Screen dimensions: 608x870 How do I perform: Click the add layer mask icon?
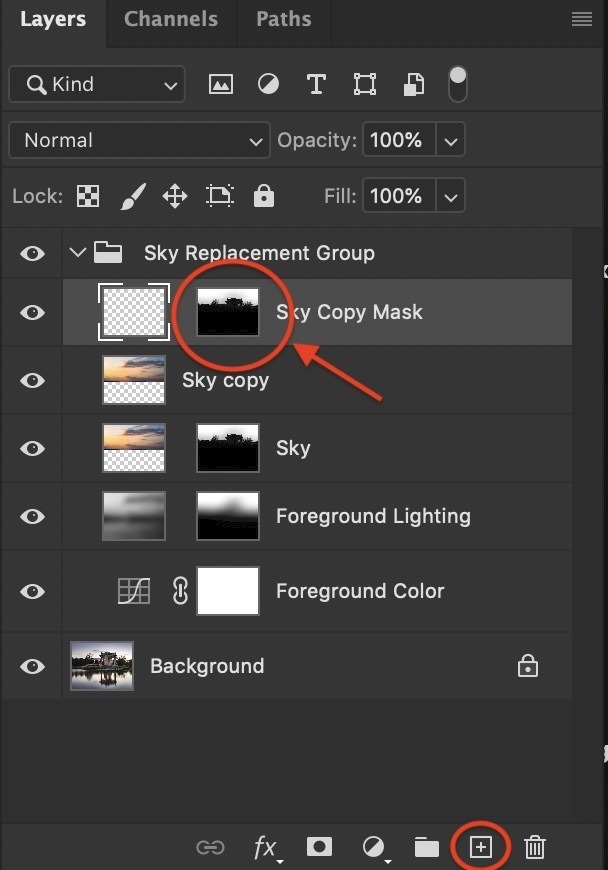tap(319, 847)
